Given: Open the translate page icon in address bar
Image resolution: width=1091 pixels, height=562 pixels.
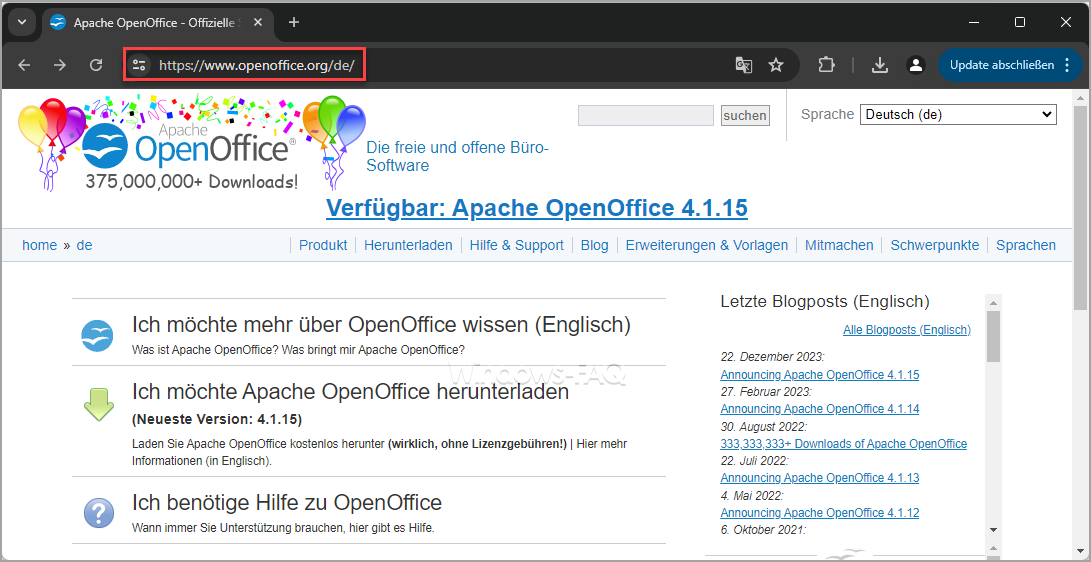Looking at the screenshot, I should point(743,65).
